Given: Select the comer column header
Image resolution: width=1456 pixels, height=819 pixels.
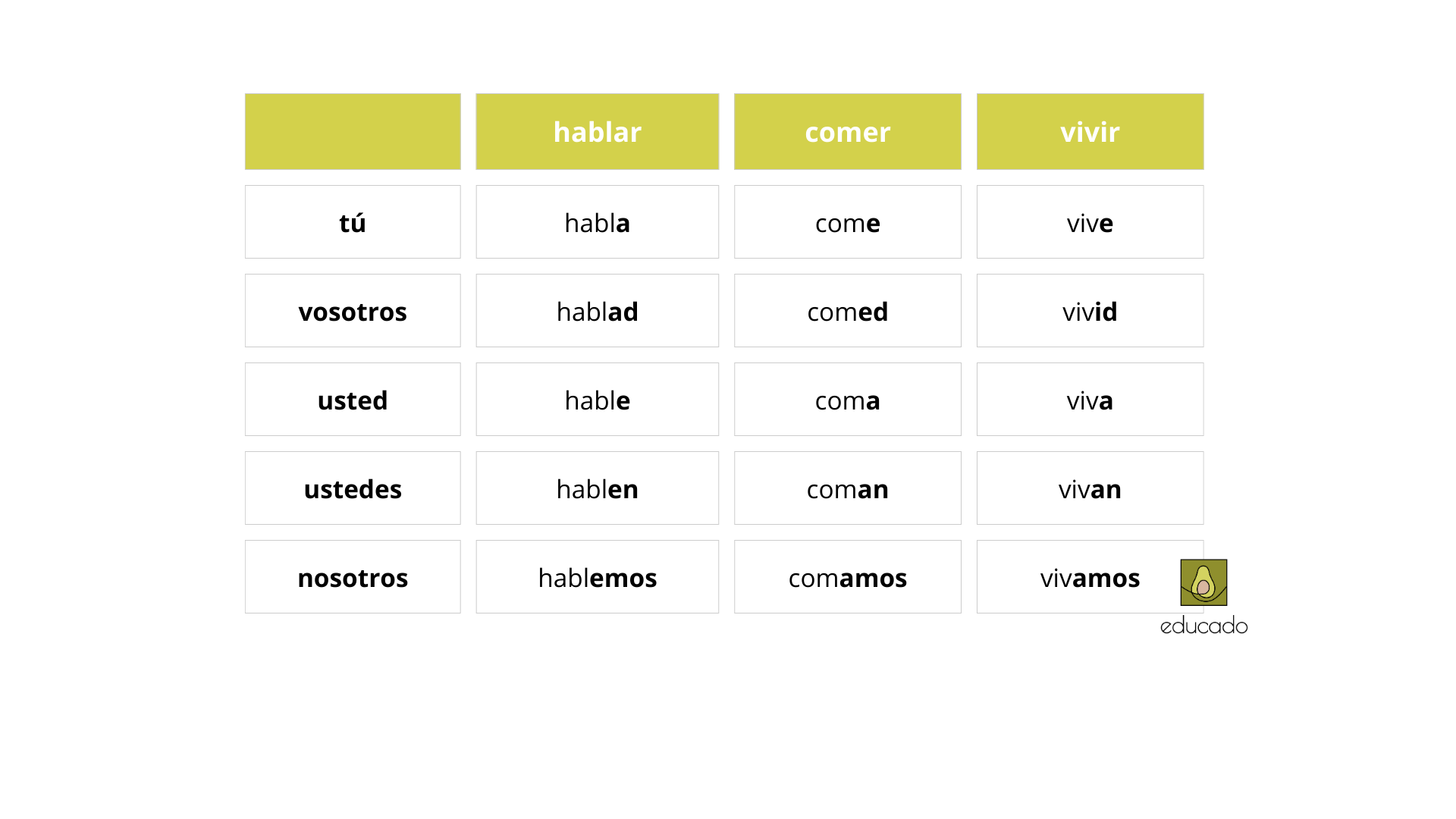Looking at the screenshot, I should 847,132.
